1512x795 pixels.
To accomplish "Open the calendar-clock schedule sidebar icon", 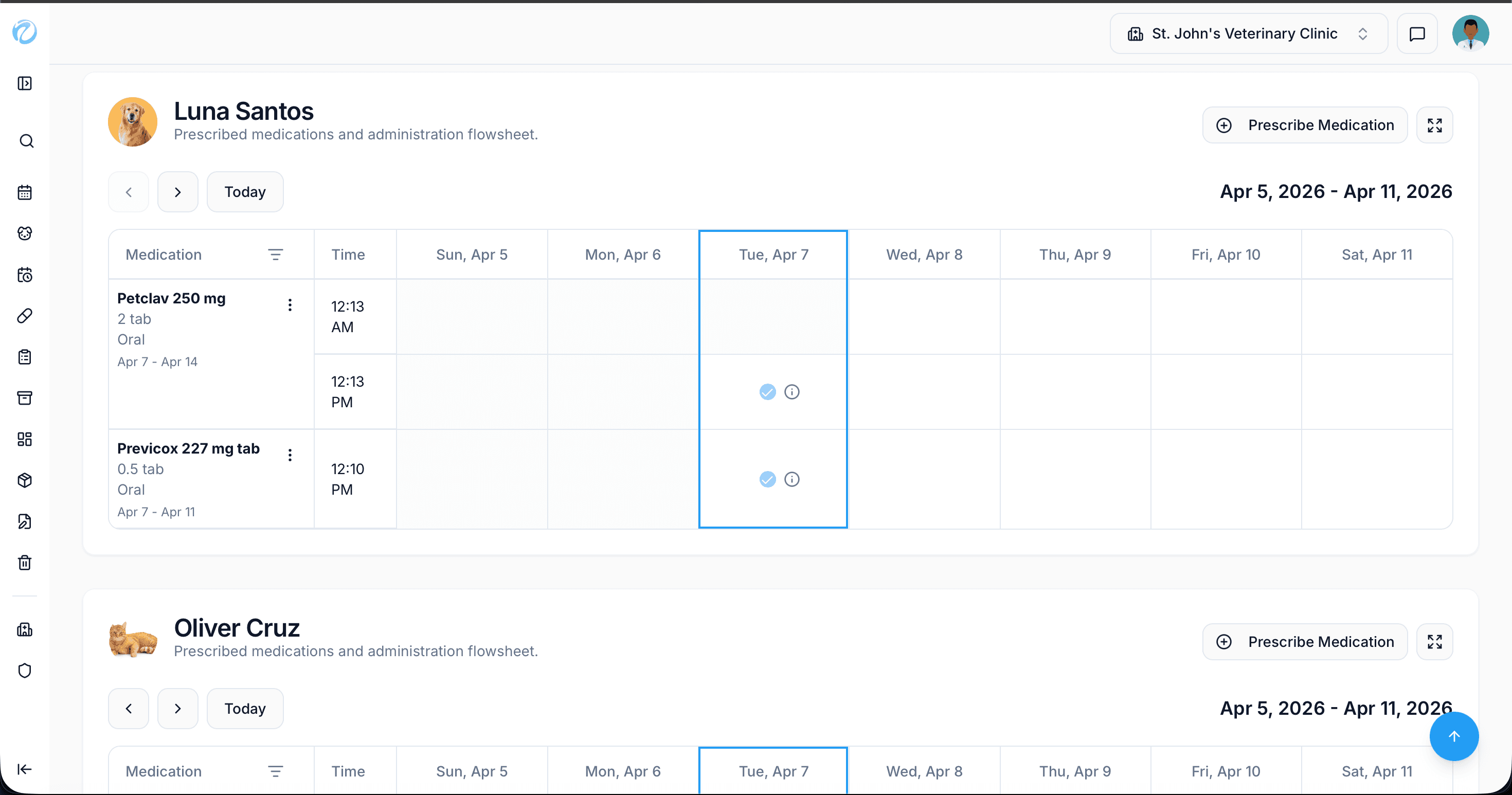I will coord(25,275).
